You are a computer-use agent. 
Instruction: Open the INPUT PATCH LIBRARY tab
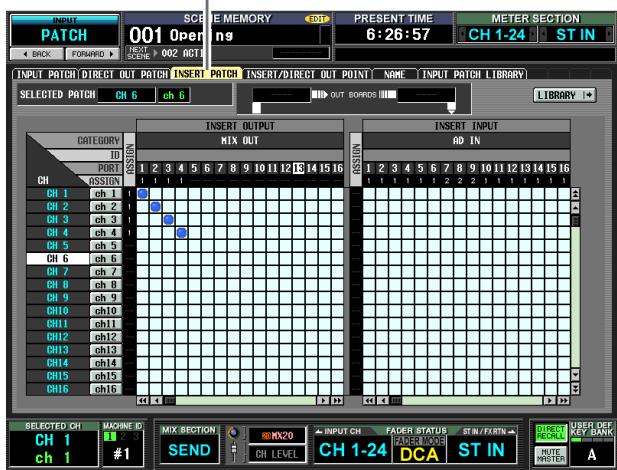click(x=473, y=74)
